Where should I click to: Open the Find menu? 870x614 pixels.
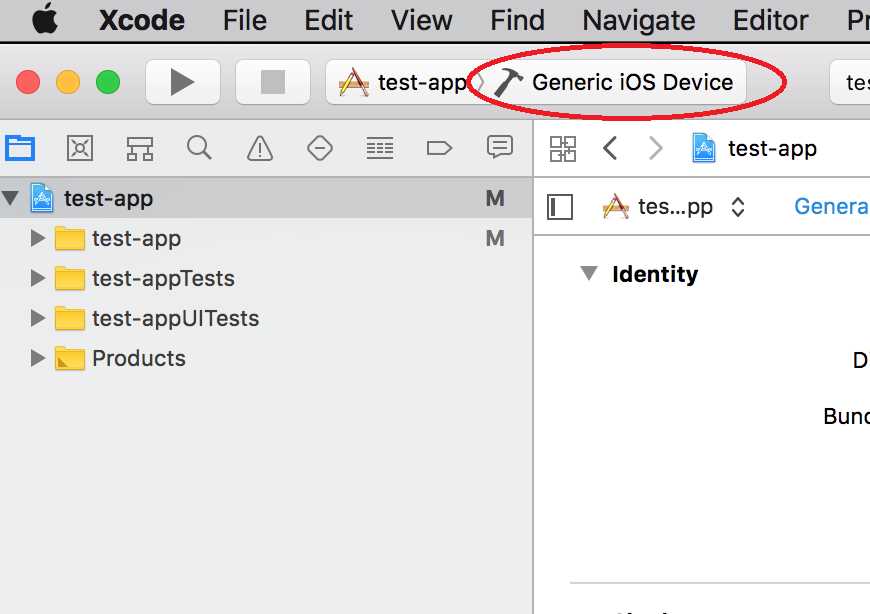coord(517,21)
